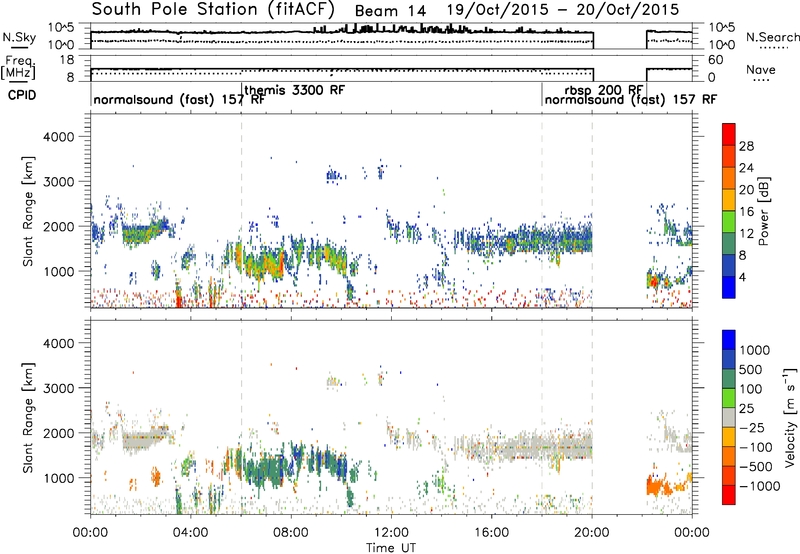Screen dimensions: 800x554
Task: Click the "16:00" time axis tick label
Action: click(x=491, y=533)
